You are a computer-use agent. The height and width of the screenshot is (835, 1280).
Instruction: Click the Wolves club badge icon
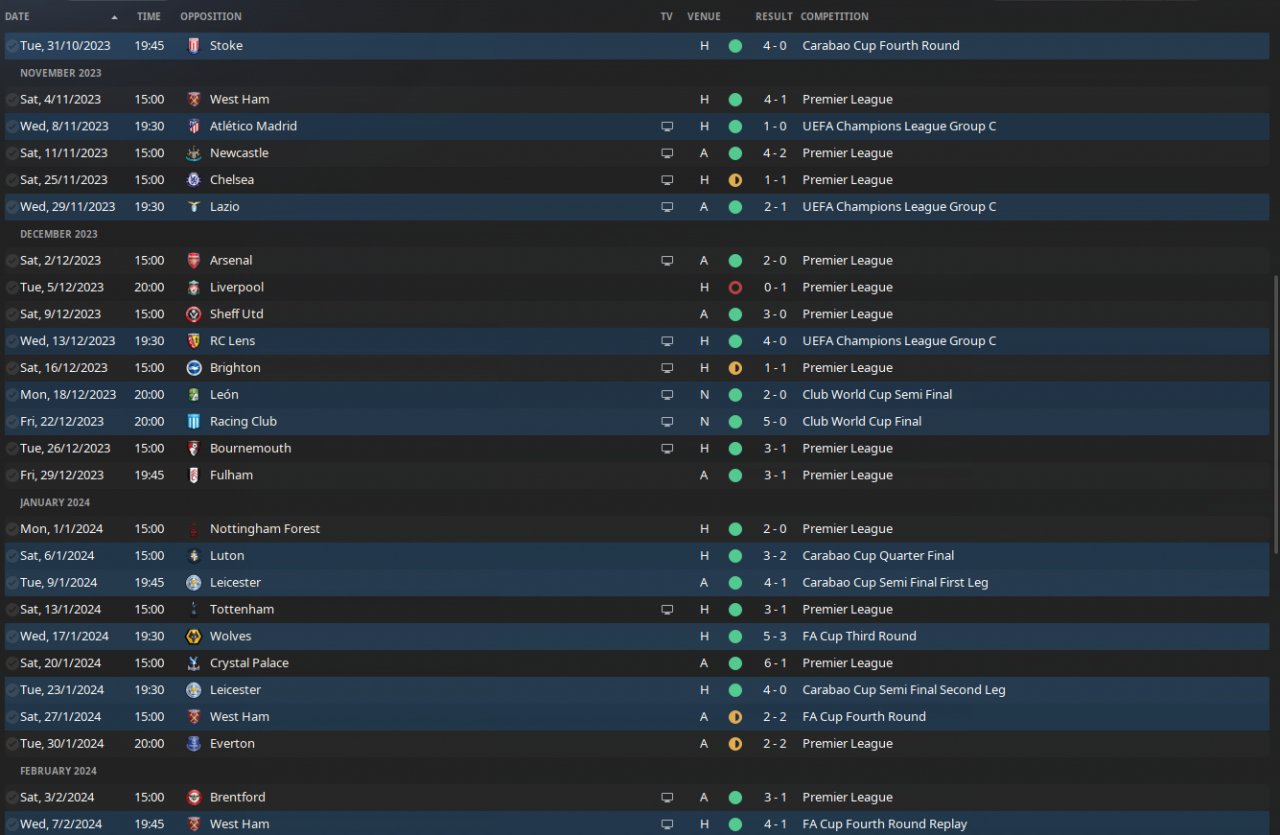193,636
